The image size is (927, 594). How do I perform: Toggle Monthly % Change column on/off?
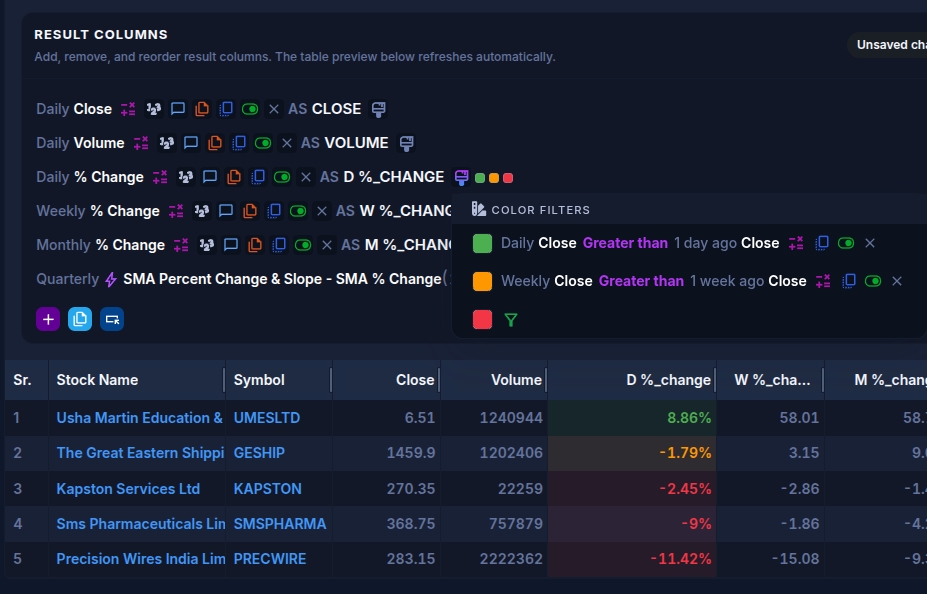(303, 245)
